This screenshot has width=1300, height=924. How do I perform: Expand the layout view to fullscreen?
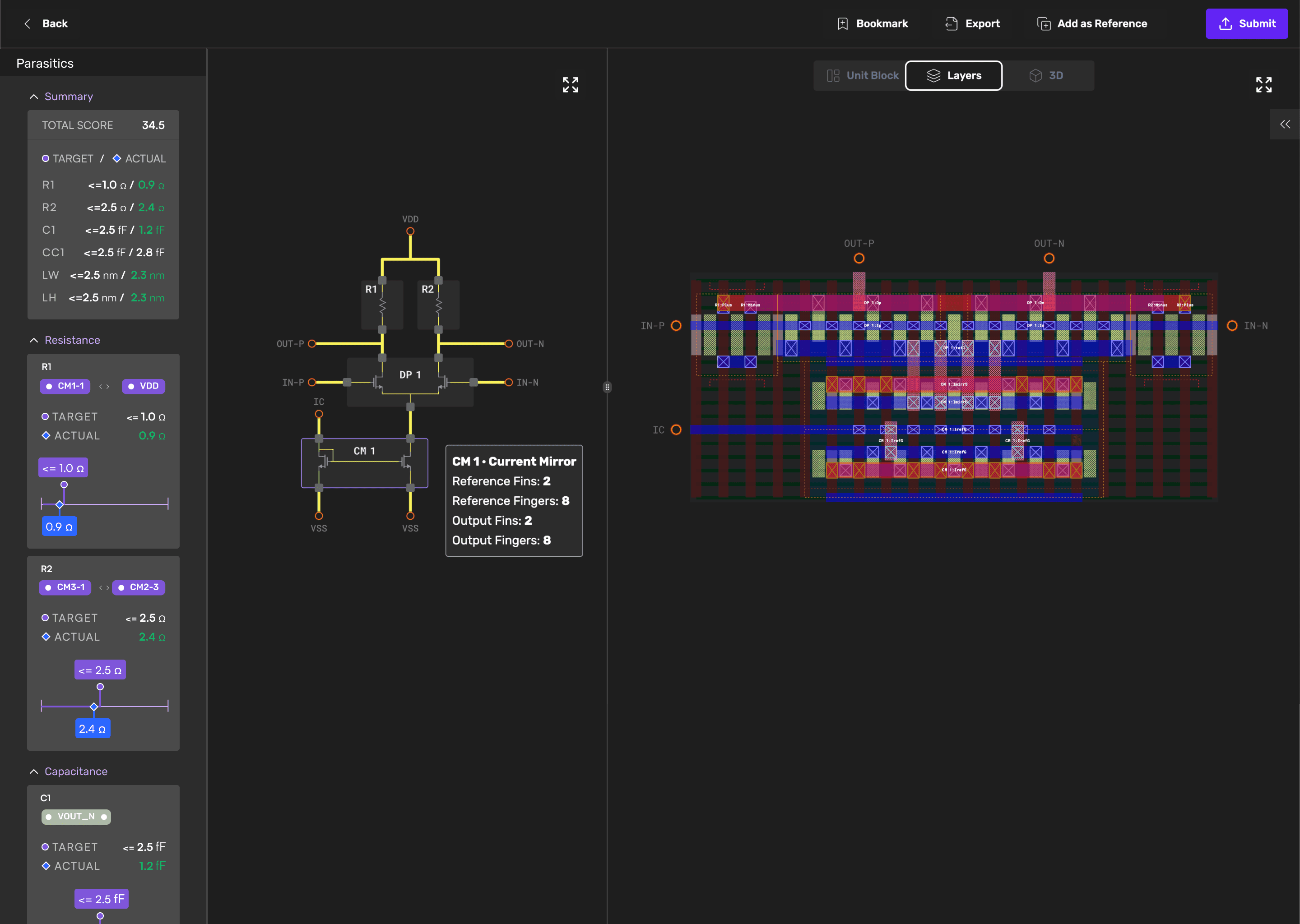[1263, 85]
